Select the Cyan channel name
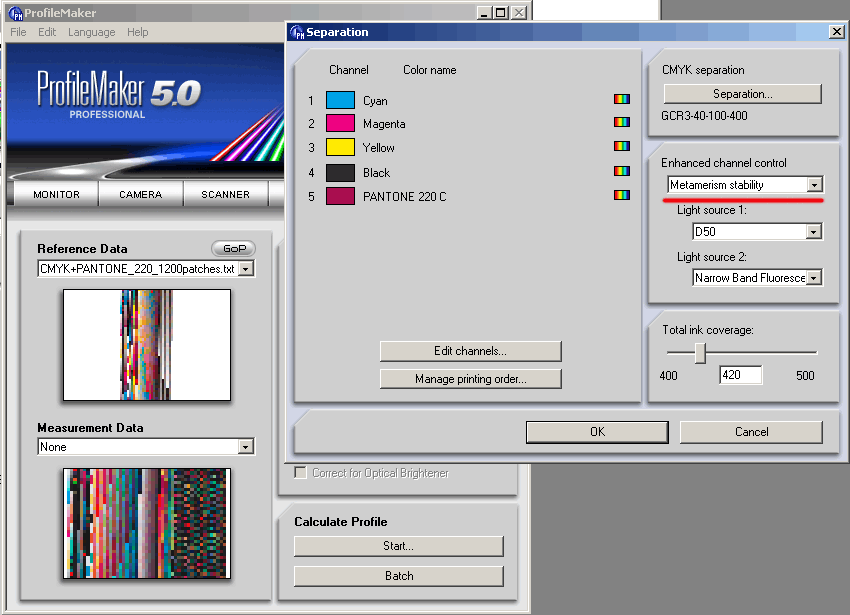 point(375,101)
